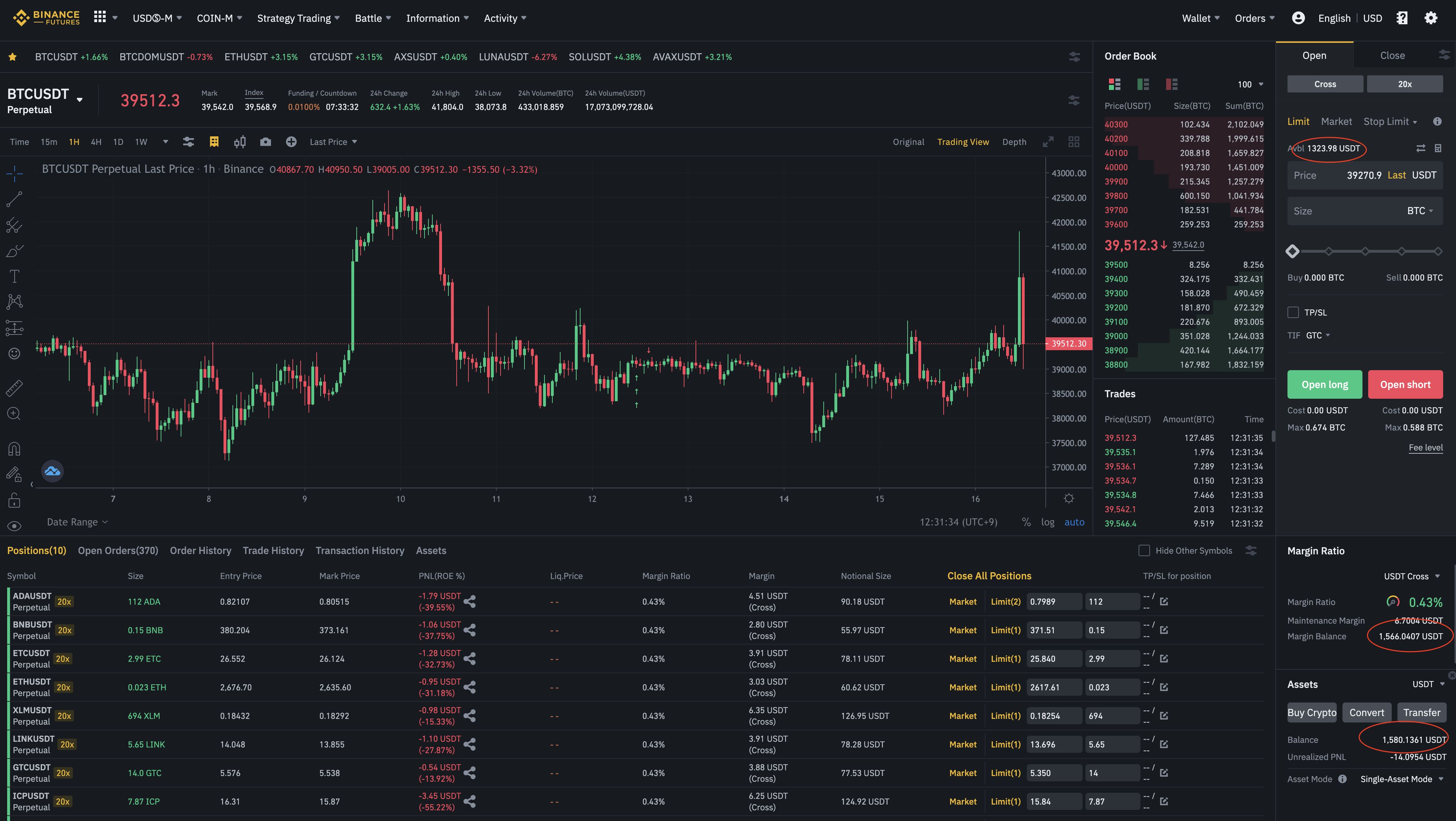Open the Date Range dropdown
The width and height of the screenshot is (1456, 821).
point(77,522)
